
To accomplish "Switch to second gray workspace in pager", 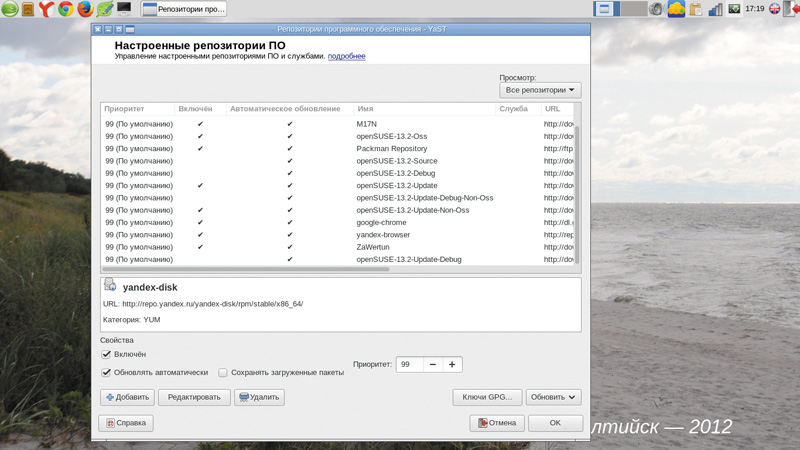I will pyautogui.click(x=634, y=9).
